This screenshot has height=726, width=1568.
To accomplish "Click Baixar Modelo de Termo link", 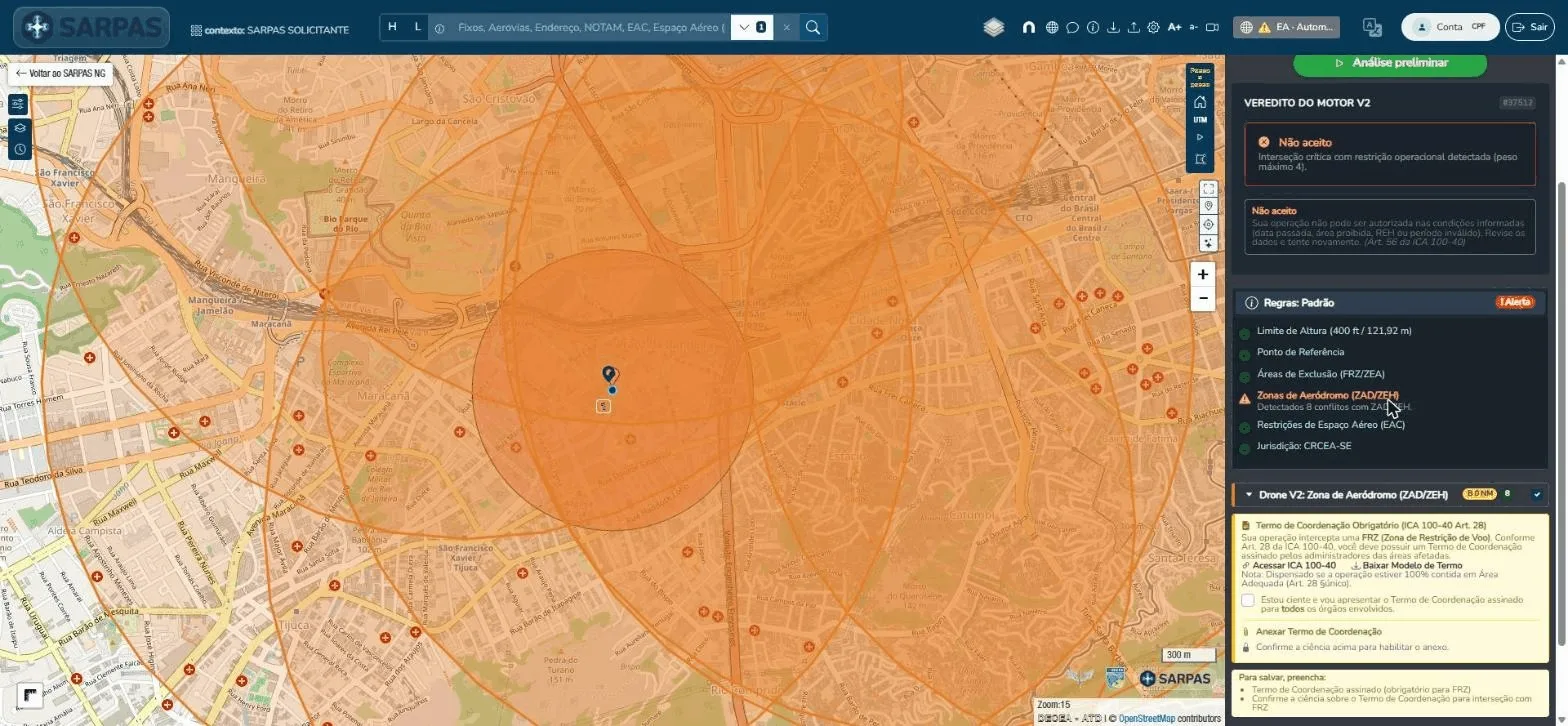I will (1406, 566).
